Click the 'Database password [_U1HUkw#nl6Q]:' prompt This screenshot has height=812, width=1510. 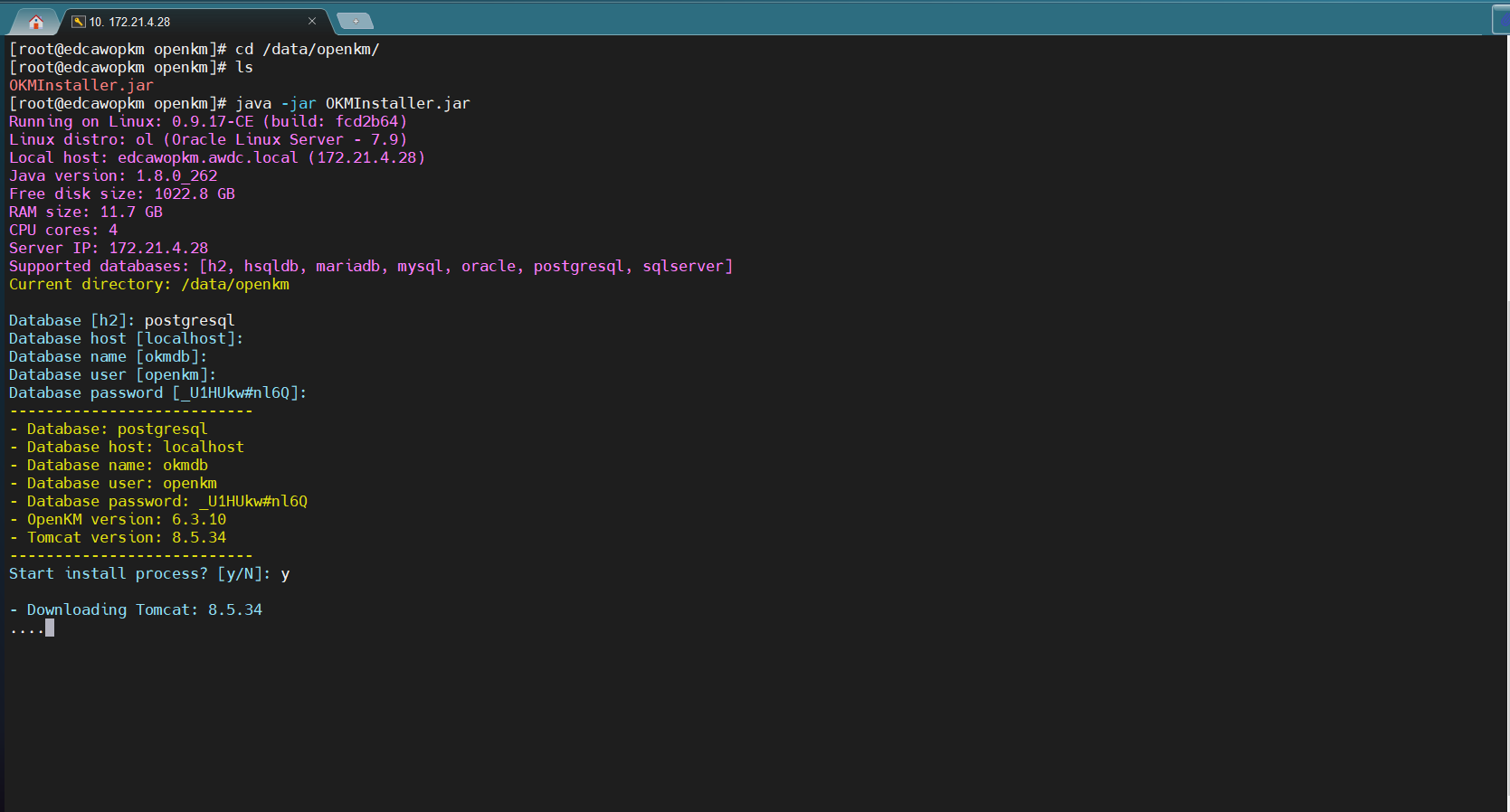coord(158,392)
